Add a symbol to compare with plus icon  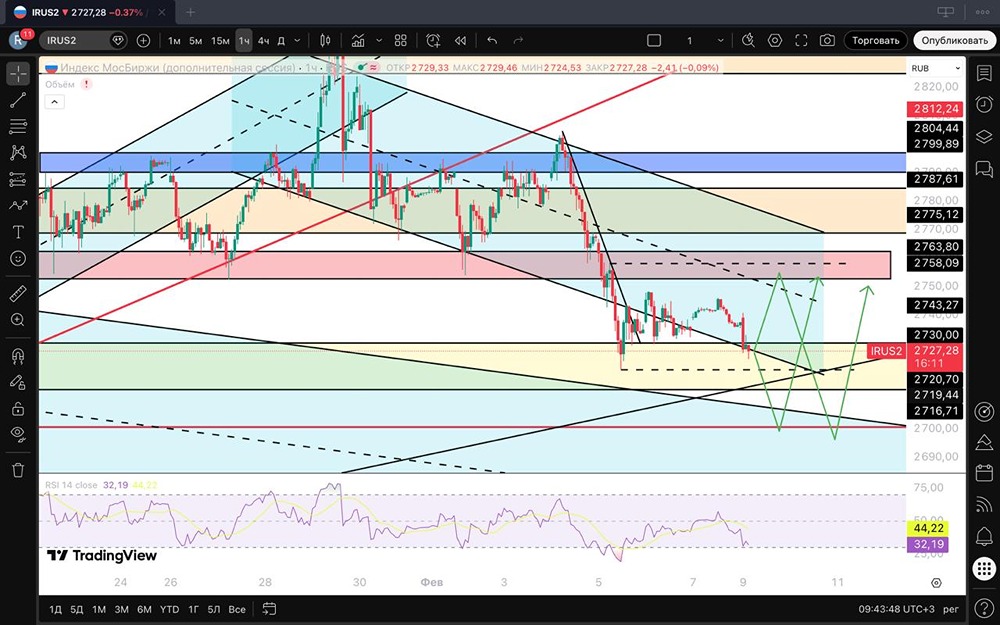pyautogui.click(x=143, y=40)
